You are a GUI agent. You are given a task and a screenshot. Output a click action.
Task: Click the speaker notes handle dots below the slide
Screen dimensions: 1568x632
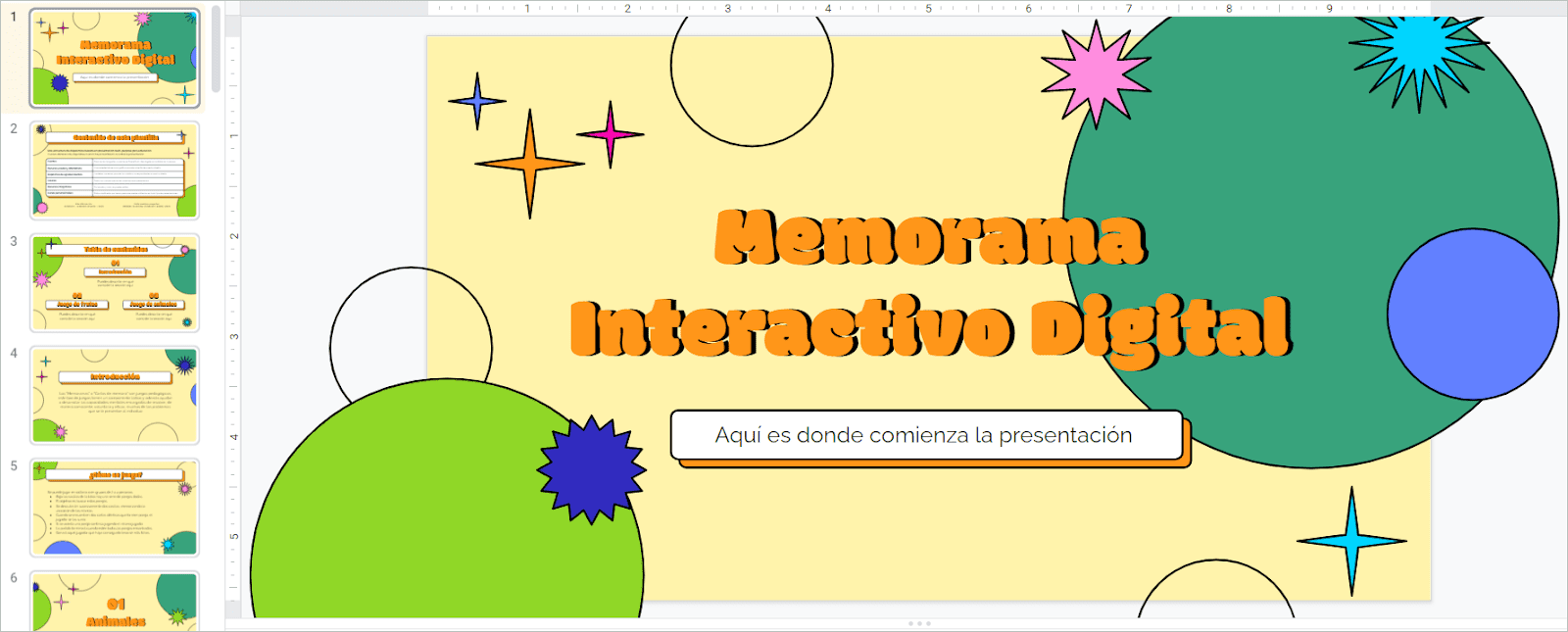tap(919, 623)
